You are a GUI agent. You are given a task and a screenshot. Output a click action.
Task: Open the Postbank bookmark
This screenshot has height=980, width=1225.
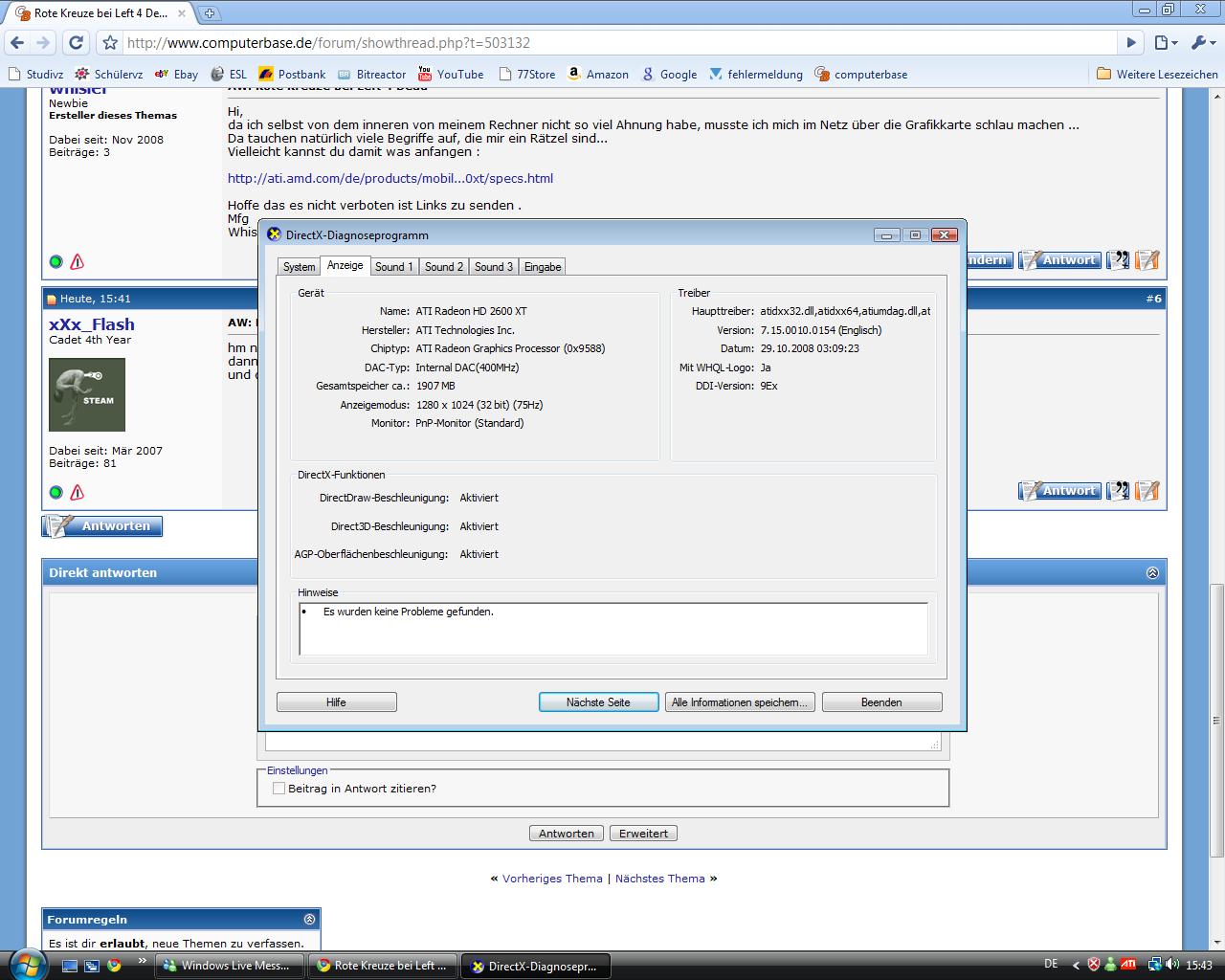point(292,74)
